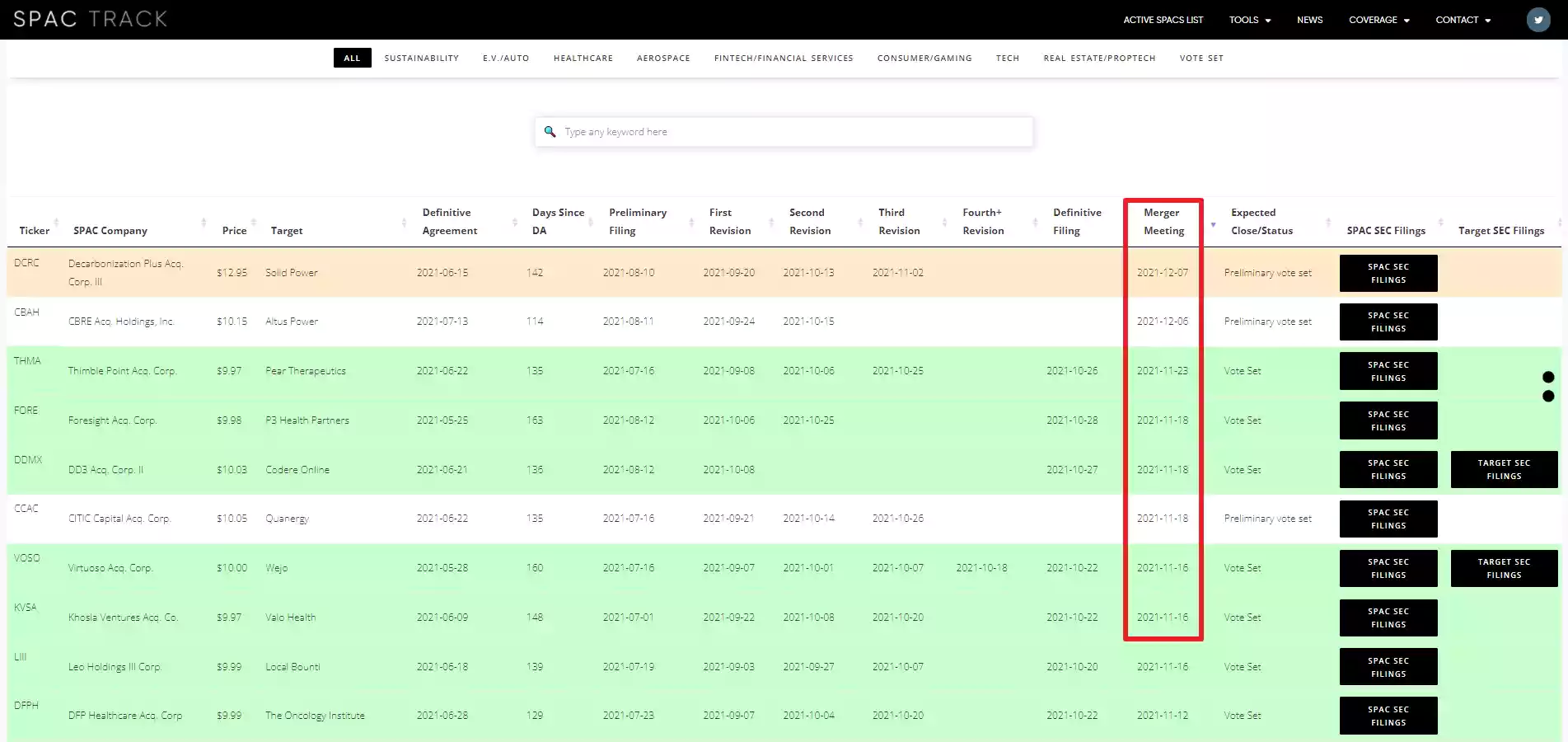The width and height of the screenshot is (1568, 742).
Task: Open SPAC SEC Filings for DCRC
Action: pyautogui.click(x=1388, y=273)
